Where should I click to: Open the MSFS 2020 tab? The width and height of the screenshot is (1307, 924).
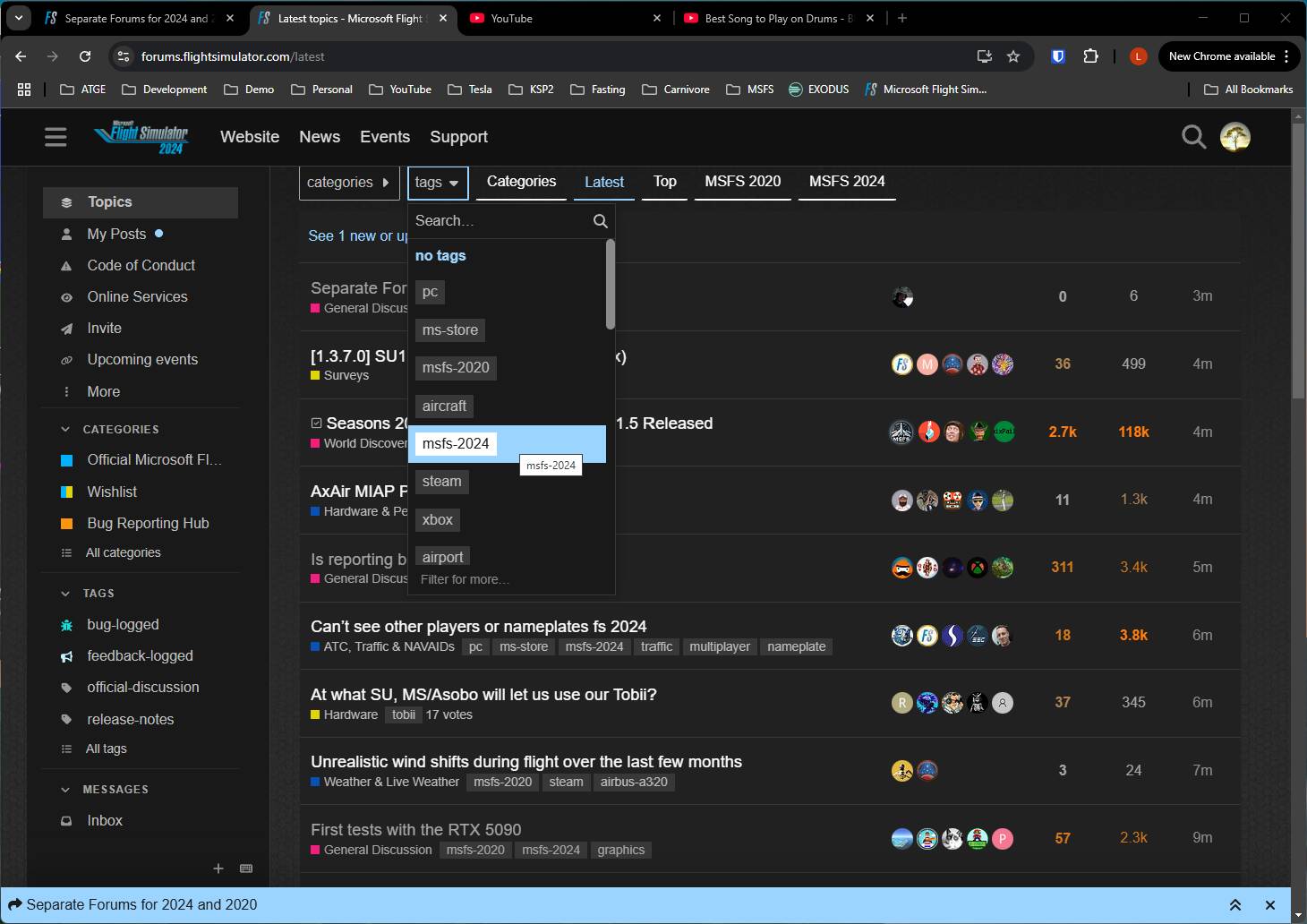743,182
